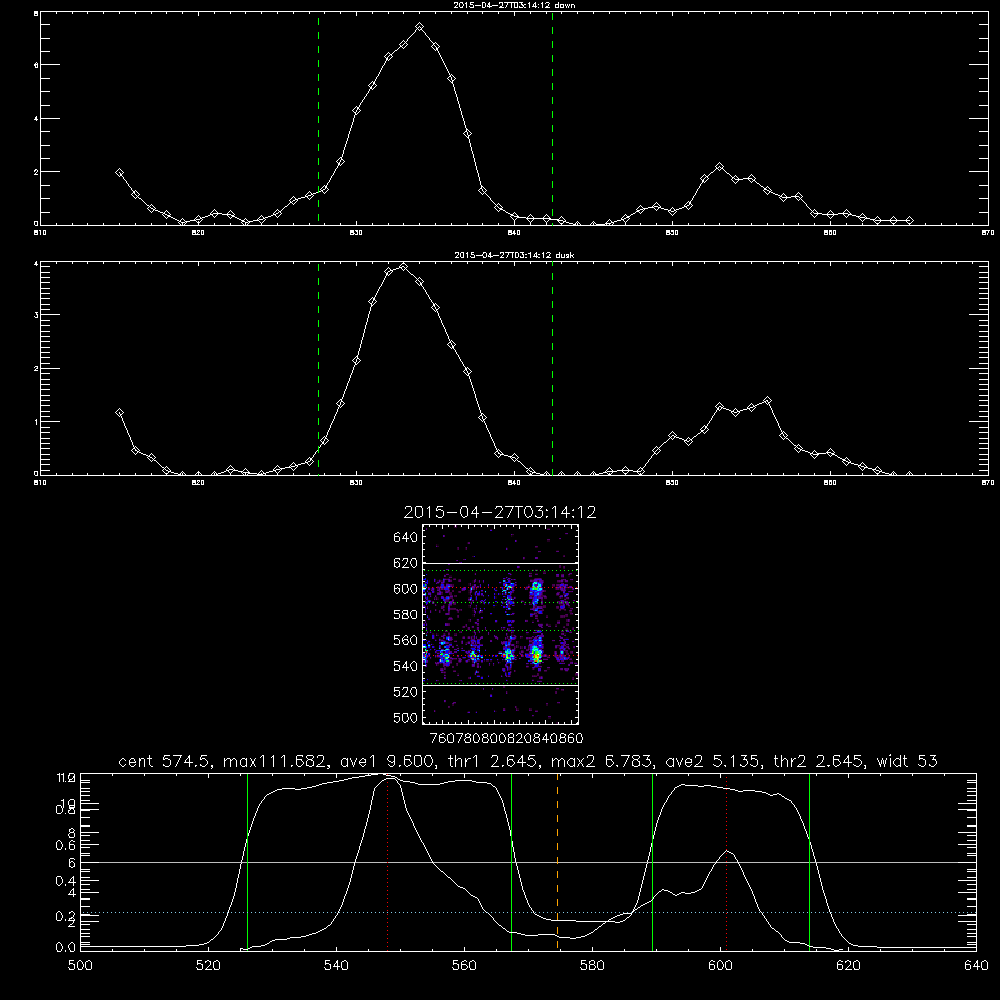Click the '640' y-axis label beside the spectral image
Viewport: 1000px width, 1000px height.
pos(406,538)
